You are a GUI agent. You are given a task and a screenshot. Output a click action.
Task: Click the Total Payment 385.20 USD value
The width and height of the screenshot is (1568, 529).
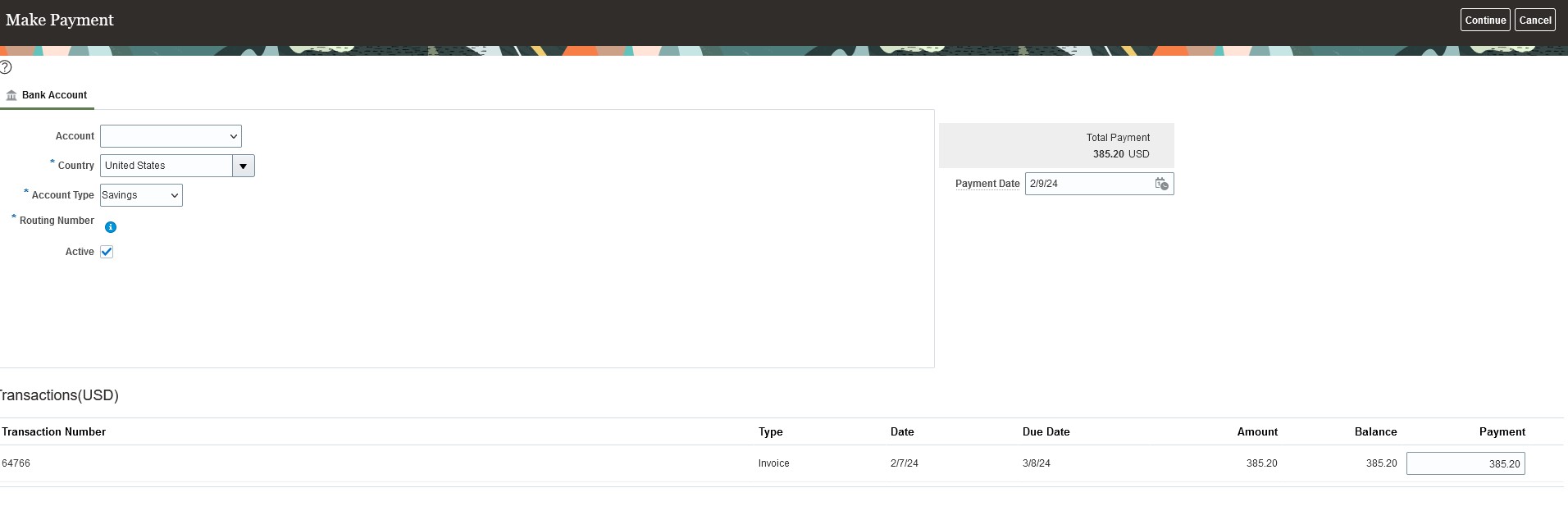[x=1121, y=154]
